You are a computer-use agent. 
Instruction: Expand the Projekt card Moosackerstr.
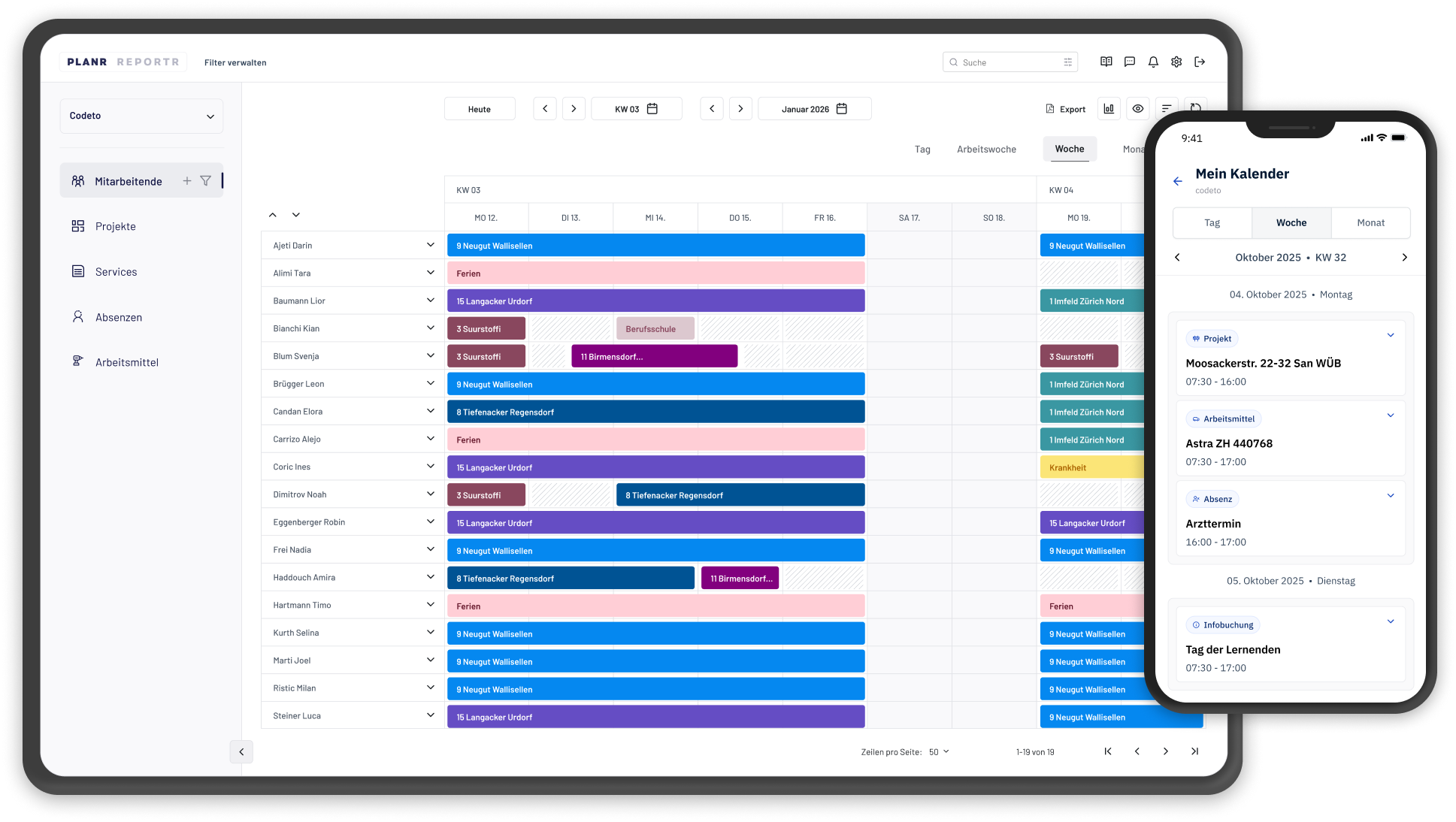click(1390, 336)
